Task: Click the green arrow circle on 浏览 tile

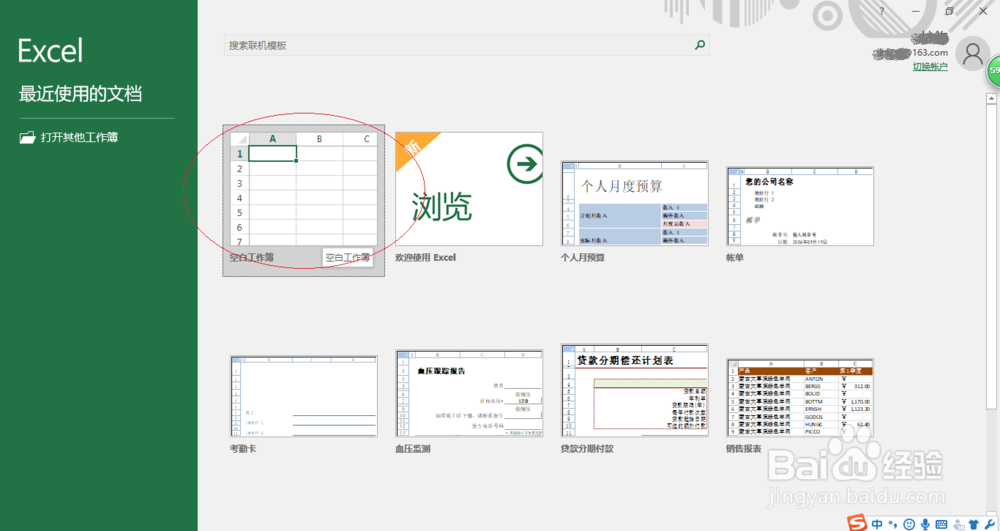Action: pos(526,164)
